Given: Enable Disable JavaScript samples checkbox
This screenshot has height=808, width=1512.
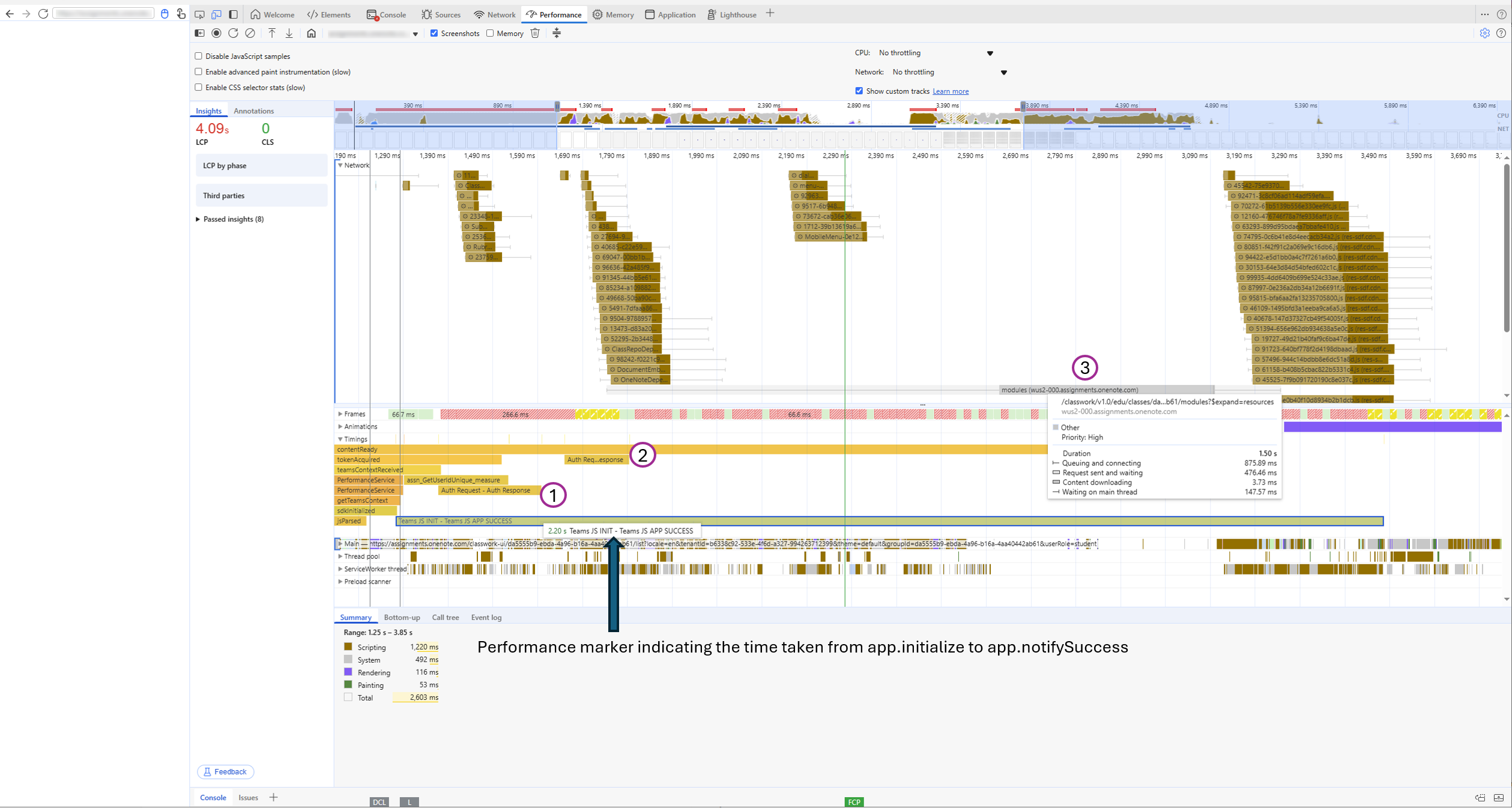Looking at the screenshot, I should click(x=198, y=56).
